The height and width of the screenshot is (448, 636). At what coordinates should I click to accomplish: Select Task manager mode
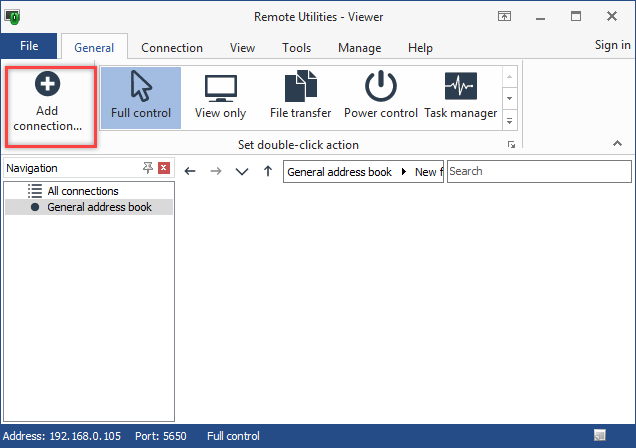point(460,98)
